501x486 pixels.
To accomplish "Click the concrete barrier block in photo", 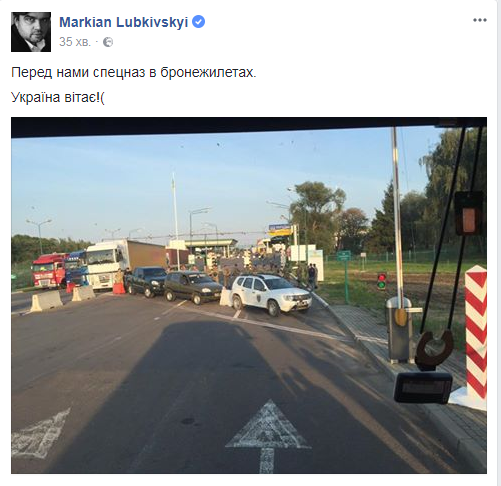I will (46, 301).
